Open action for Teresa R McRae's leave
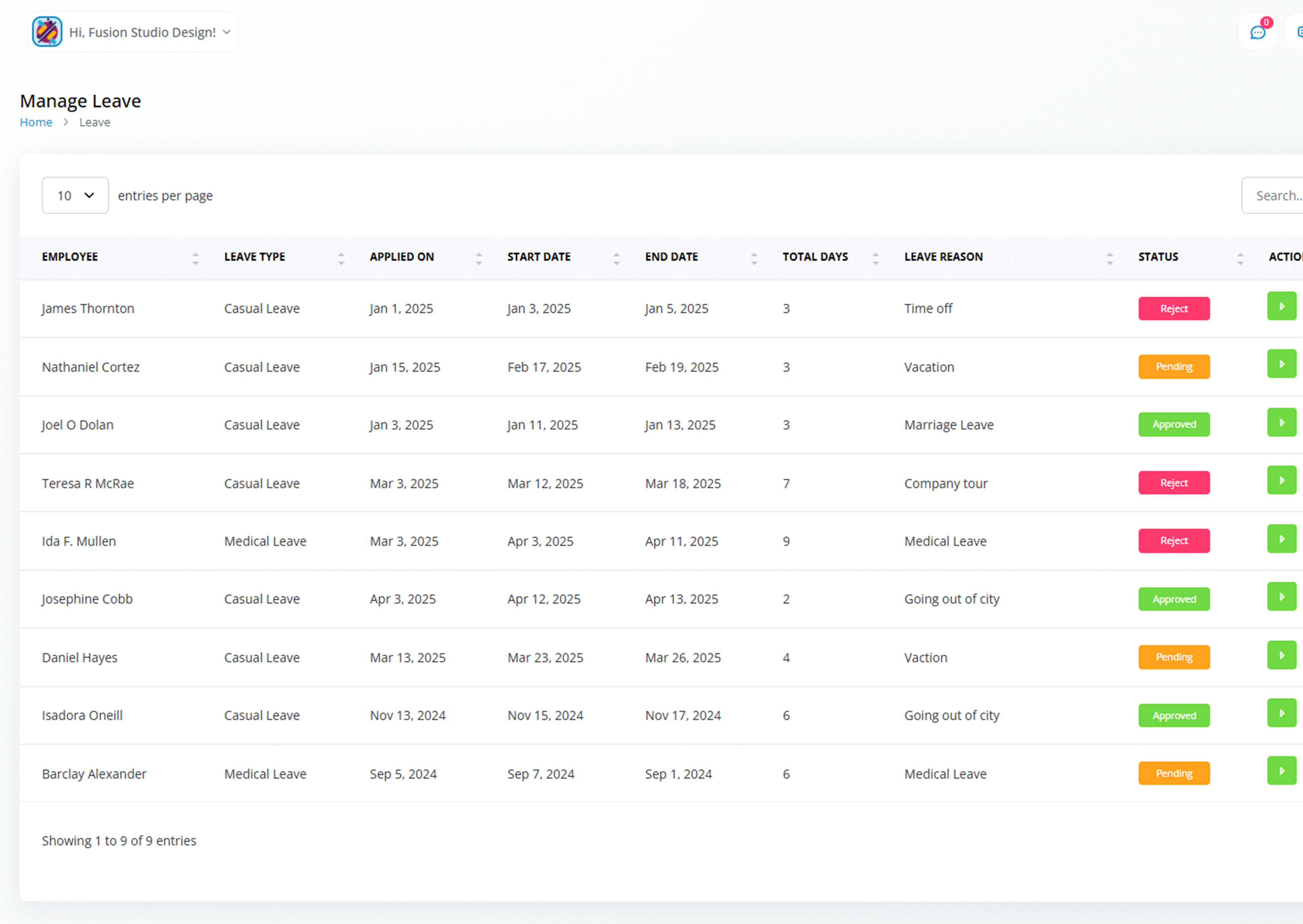 (1281, 481)
